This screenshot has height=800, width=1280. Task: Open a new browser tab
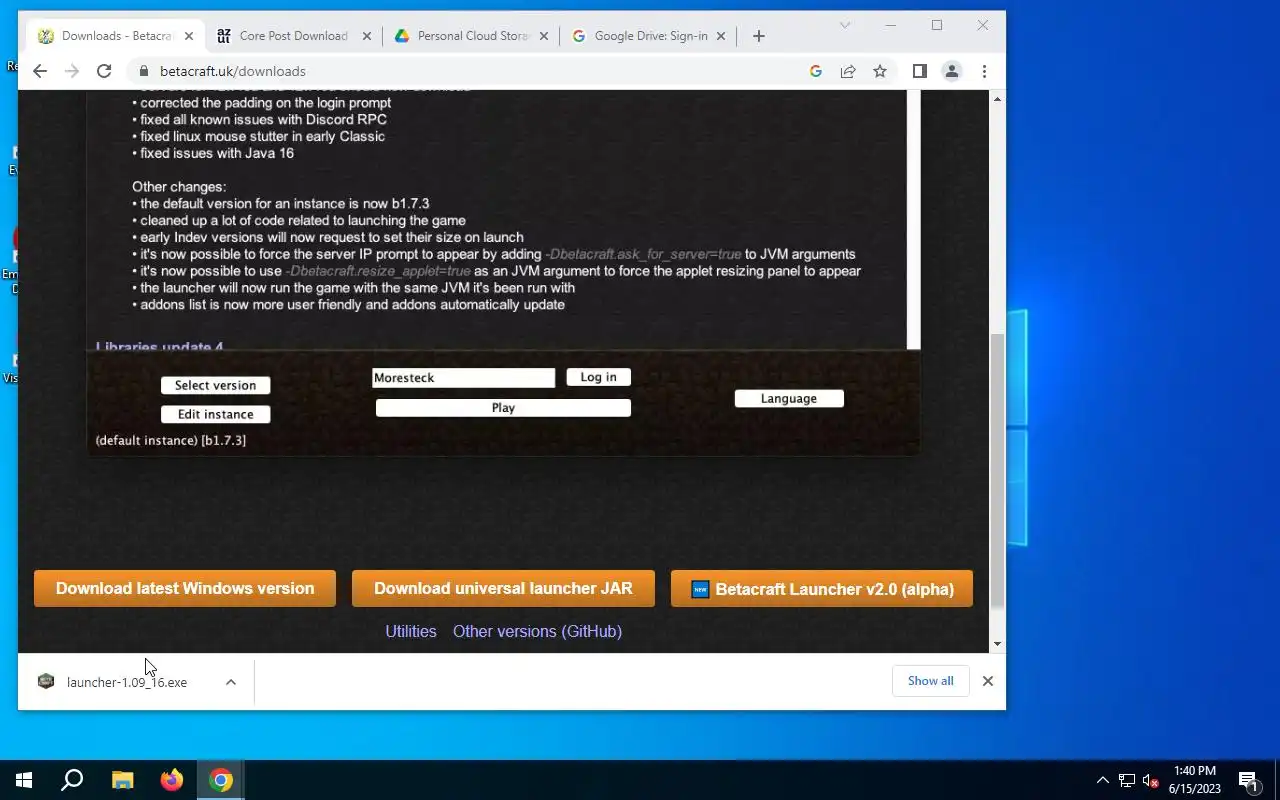[759, 36]
